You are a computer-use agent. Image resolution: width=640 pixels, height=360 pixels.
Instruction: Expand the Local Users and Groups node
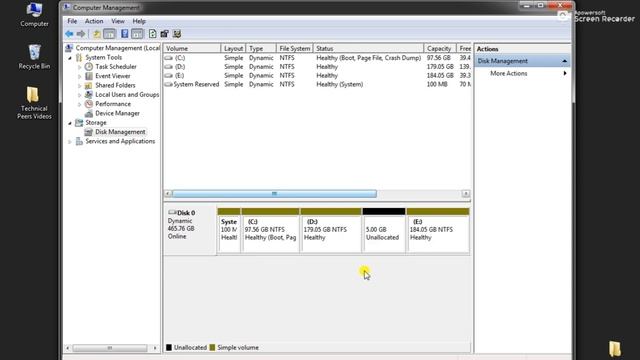80,95
